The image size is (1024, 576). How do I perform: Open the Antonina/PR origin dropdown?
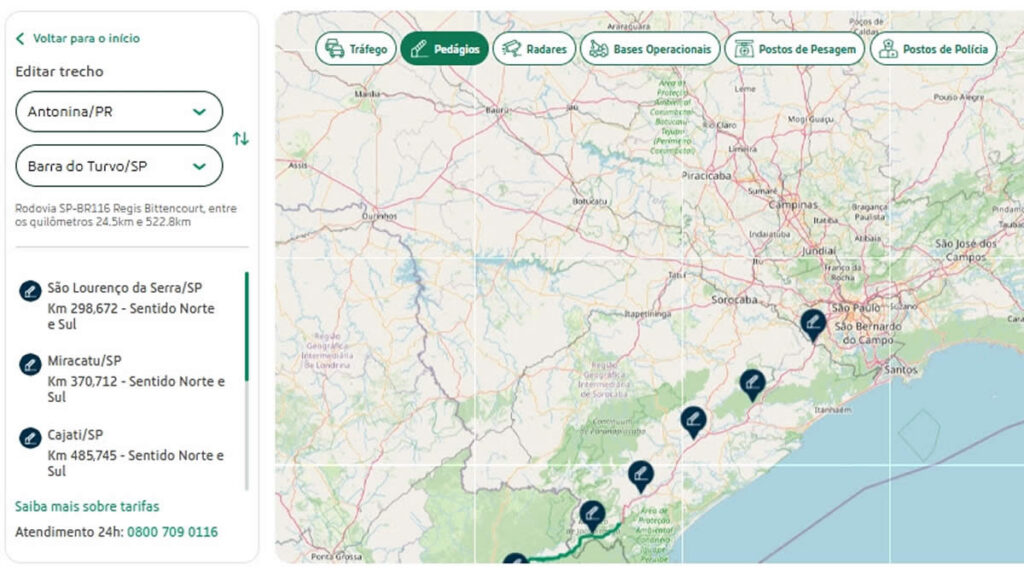(119, 112)
